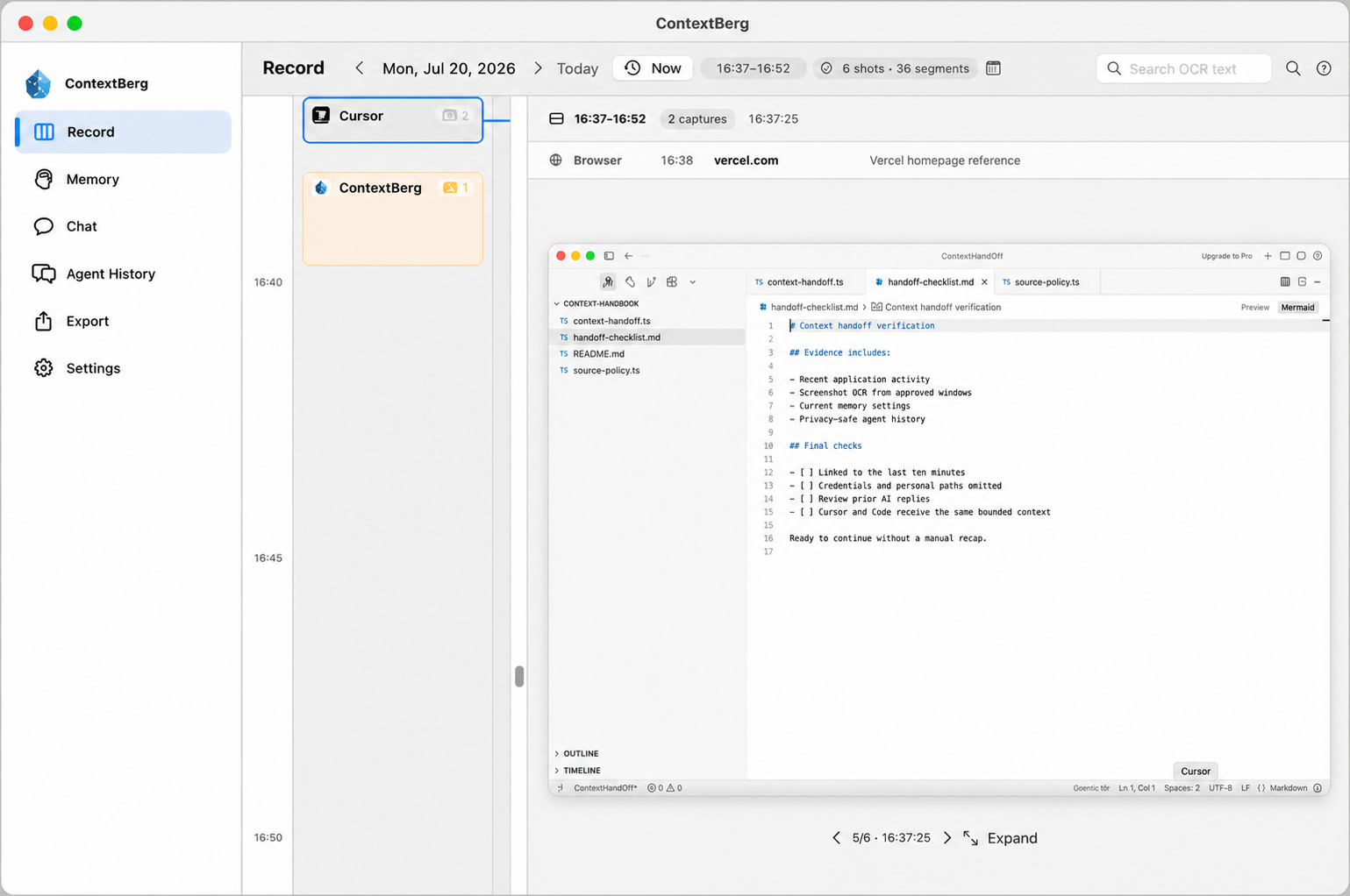Screen dimensions: 1350x896
Task: Click the extensions grid icon in capture
Action: (672, 282)
